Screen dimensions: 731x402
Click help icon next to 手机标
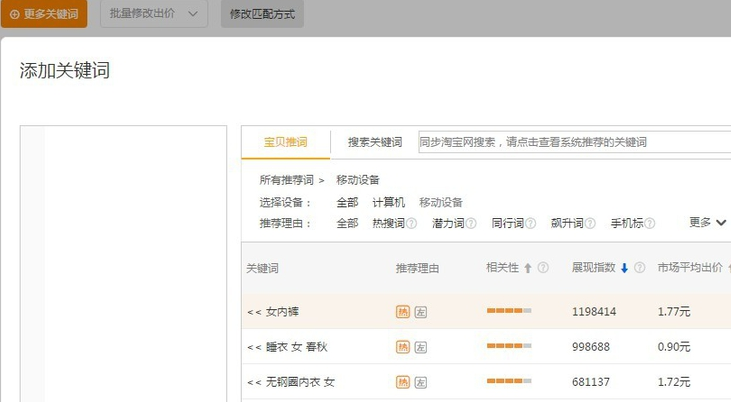point(650,223)
